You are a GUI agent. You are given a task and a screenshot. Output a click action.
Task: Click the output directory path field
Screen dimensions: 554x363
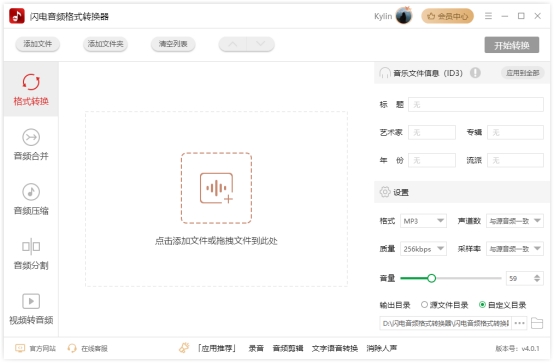coord(446,323)
